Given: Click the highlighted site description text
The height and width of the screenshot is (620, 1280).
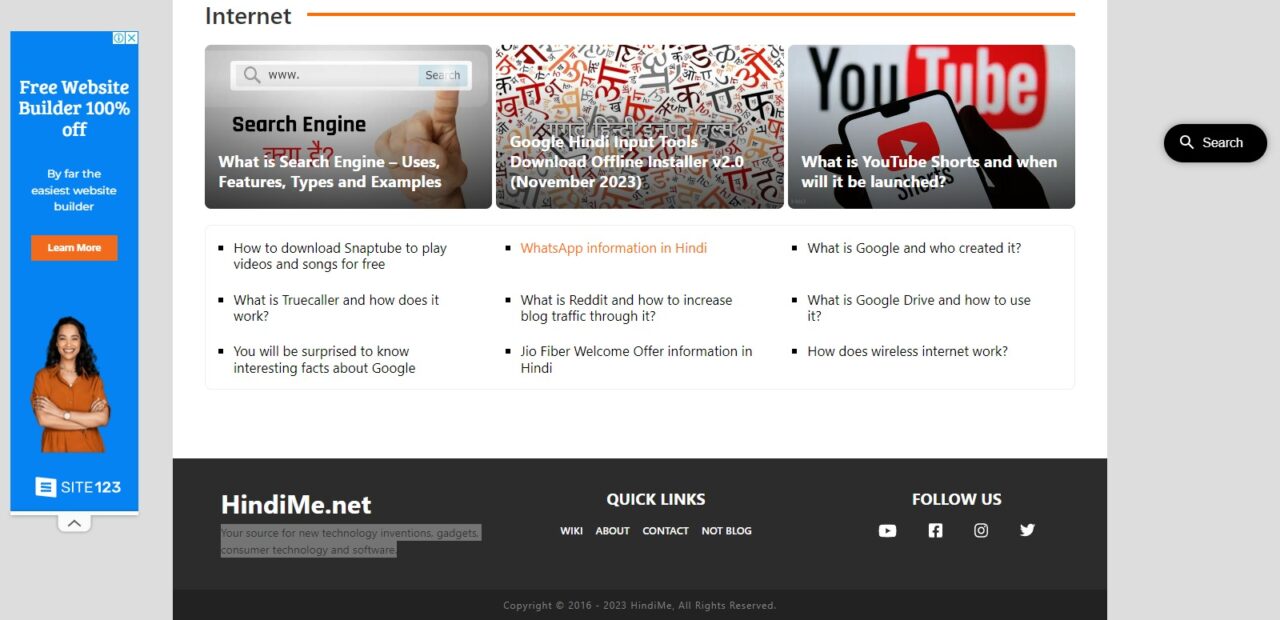Looking at the screenshot, I should tap(351, 541).
